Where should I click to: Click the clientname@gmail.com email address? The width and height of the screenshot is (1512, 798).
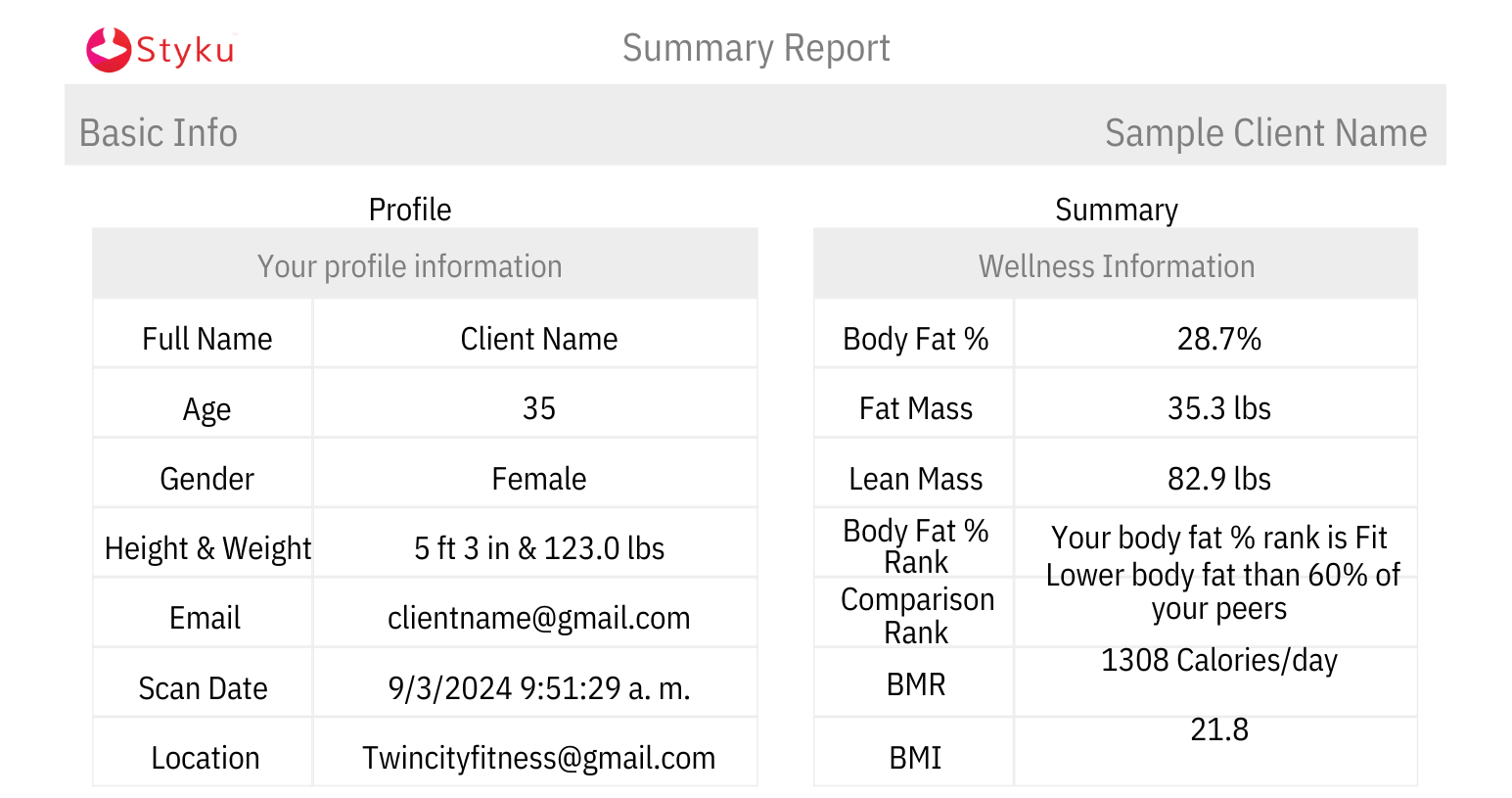pos(538,618)
